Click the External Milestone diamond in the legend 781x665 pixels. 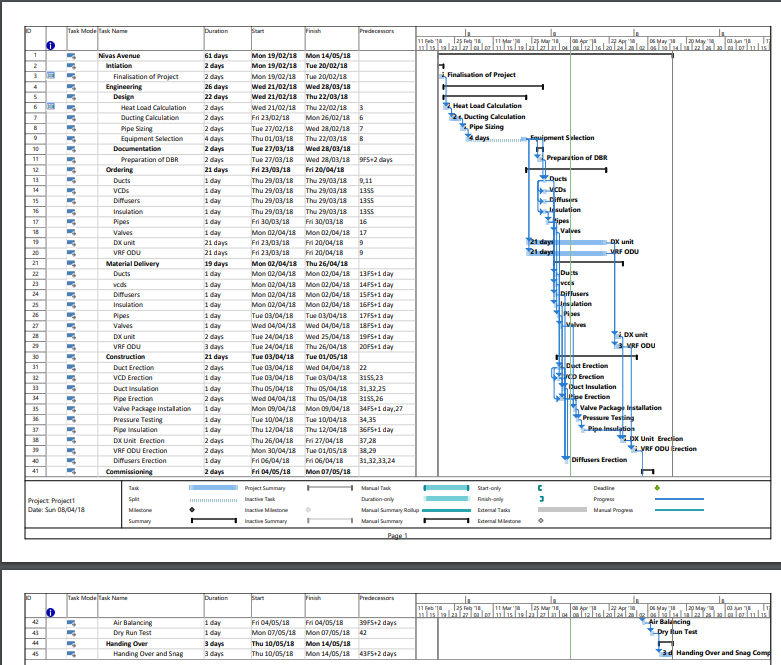541,521
